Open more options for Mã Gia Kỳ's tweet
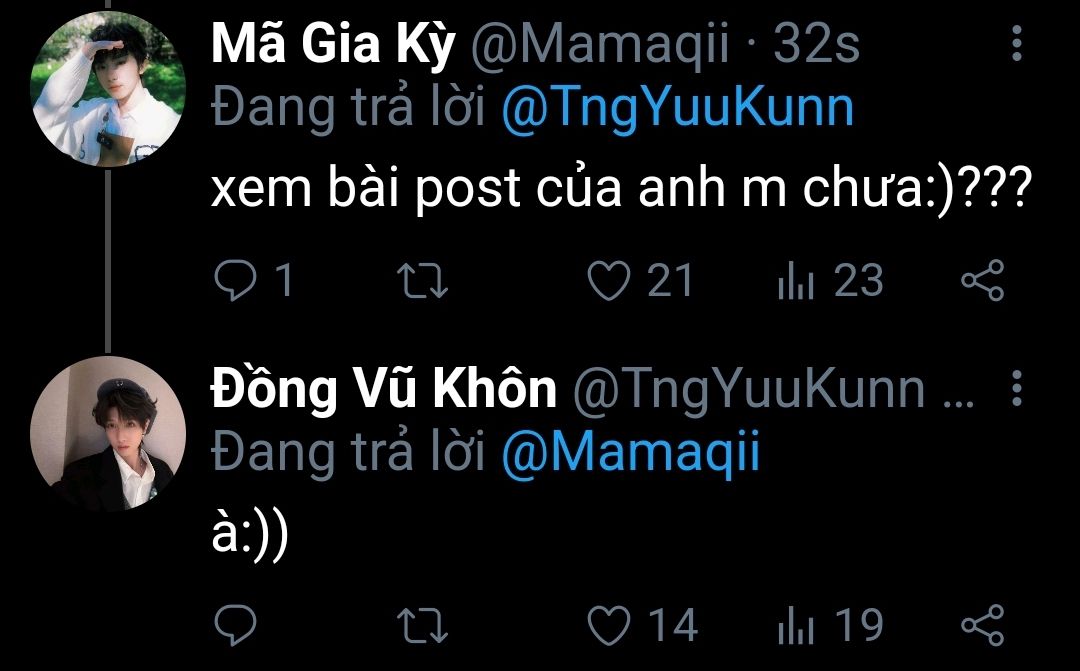 pos(1017,44)
